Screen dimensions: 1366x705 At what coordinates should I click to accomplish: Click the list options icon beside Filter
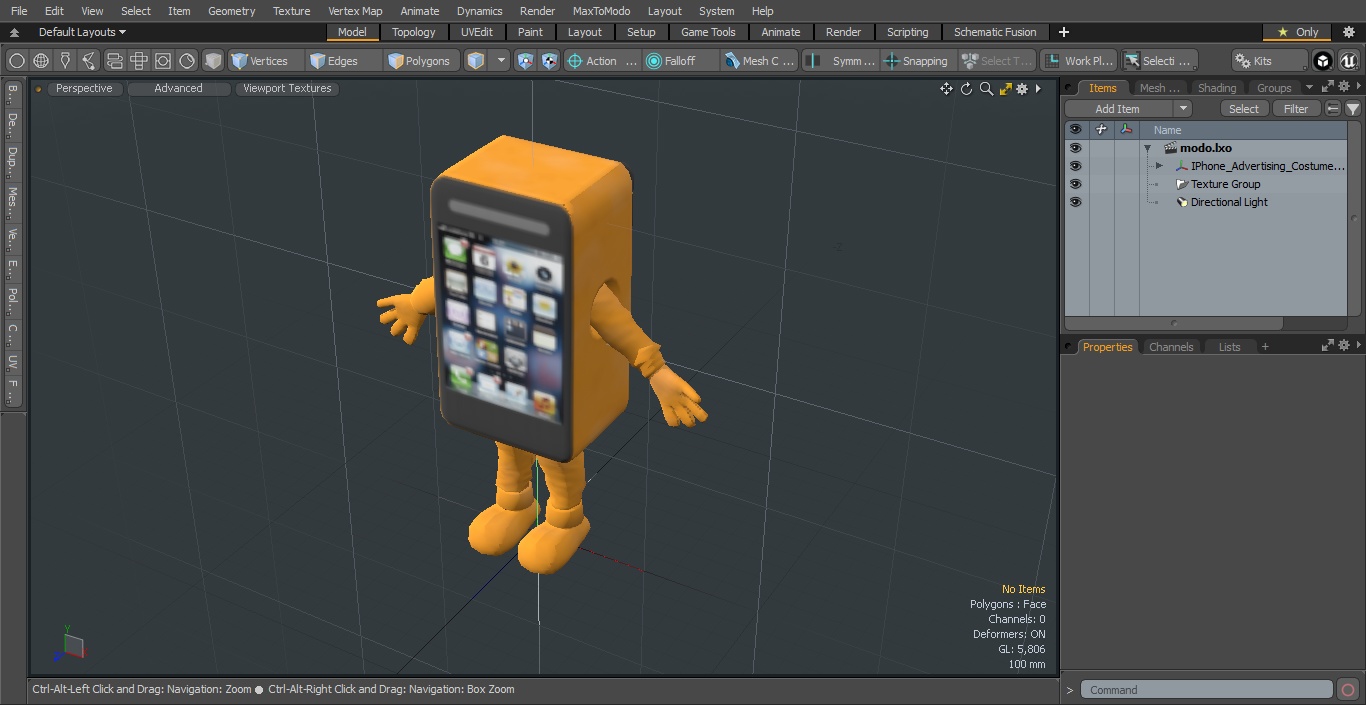click(x=1333, y=109)
